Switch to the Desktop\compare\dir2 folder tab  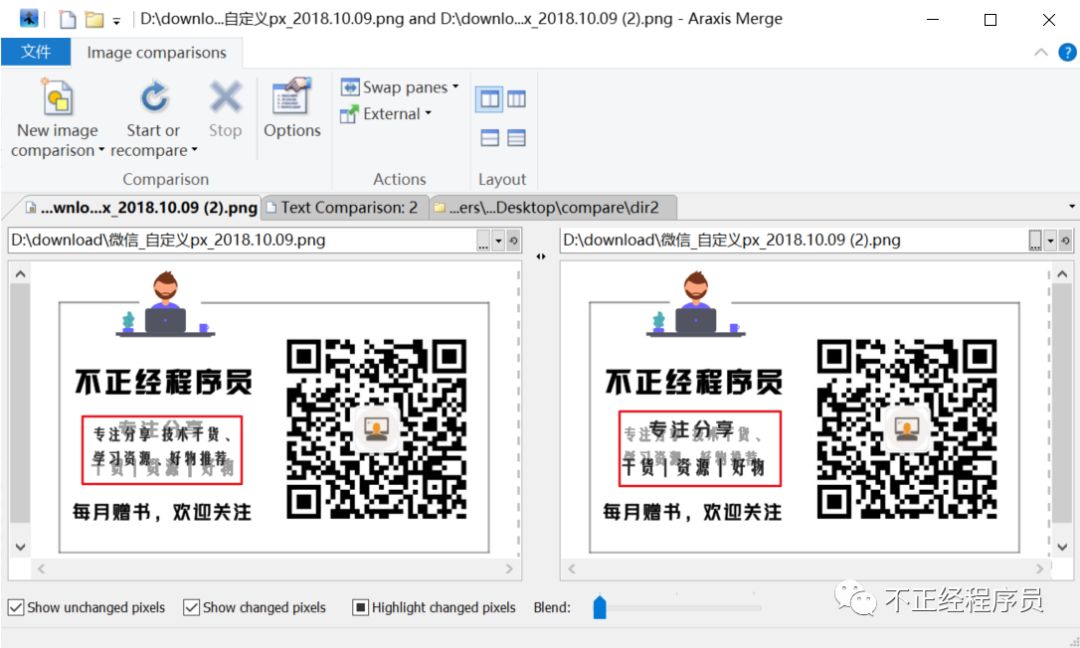(551, 207)
